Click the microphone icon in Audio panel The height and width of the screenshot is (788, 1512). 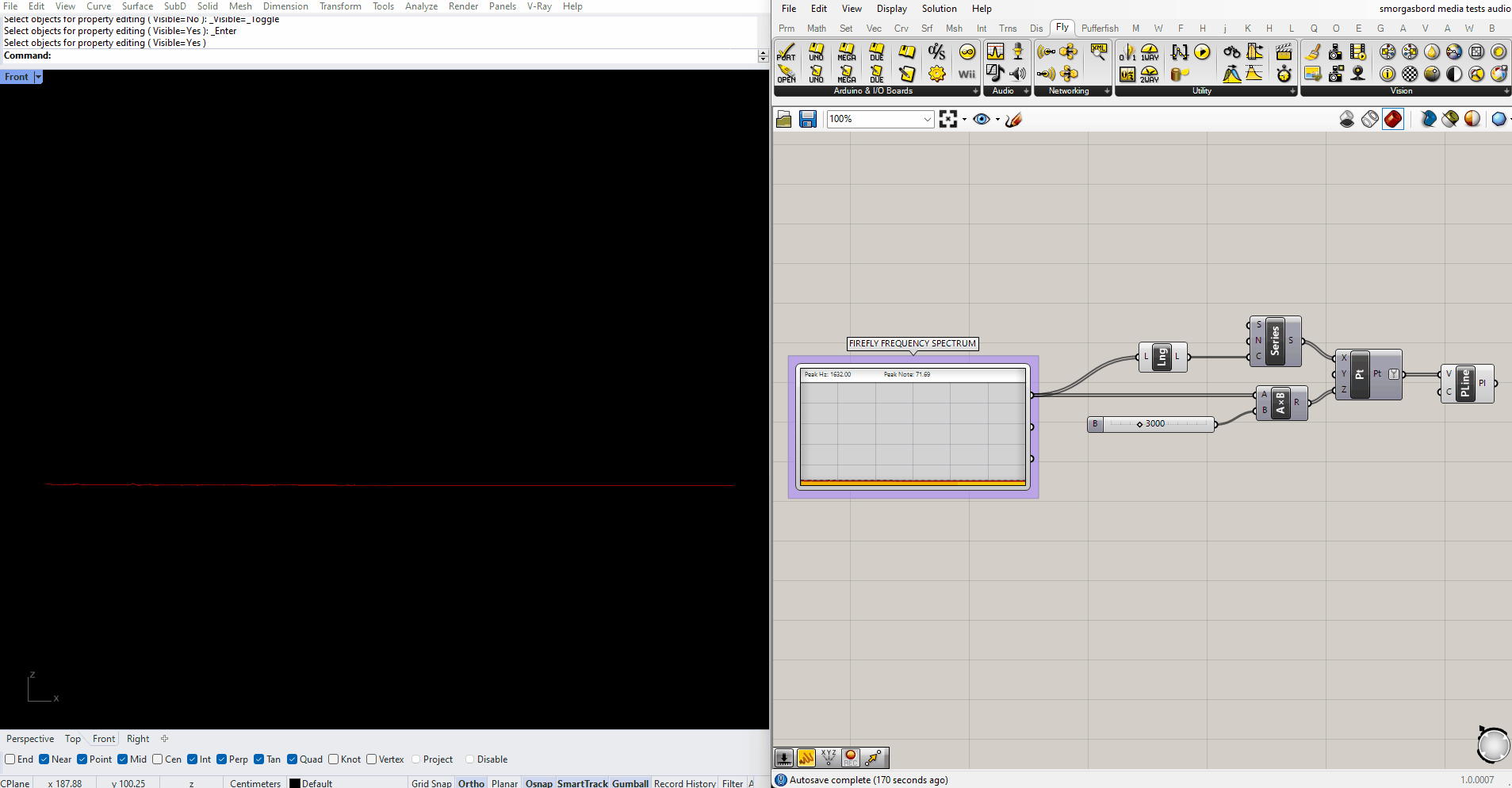coord(1018,52)
